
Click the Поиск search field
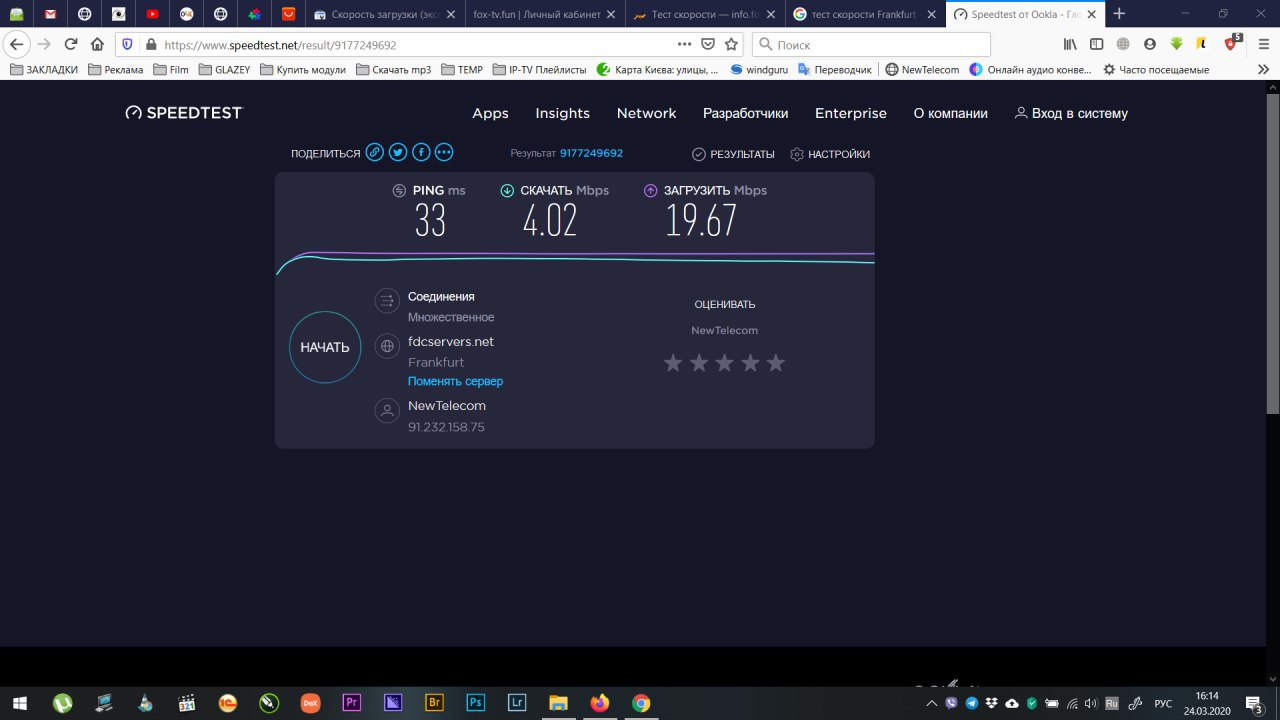coord(870,44)
